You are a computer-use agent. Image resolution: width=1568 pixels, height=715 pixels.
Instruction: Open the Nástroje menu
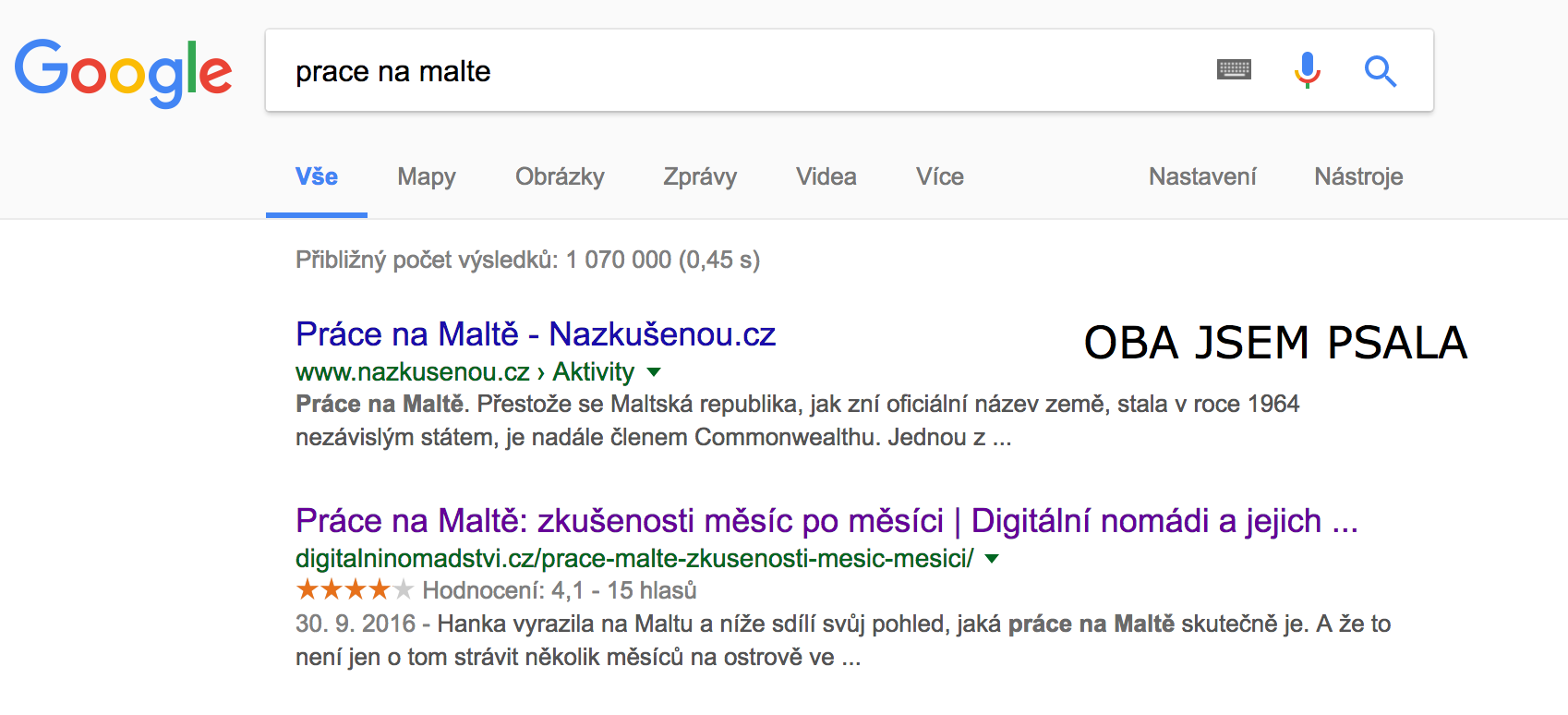1358,176
